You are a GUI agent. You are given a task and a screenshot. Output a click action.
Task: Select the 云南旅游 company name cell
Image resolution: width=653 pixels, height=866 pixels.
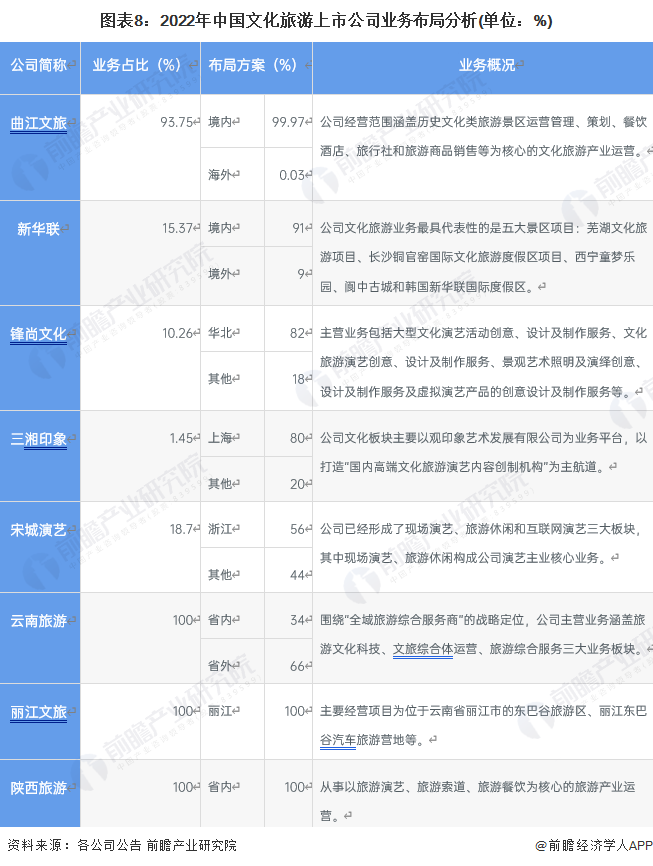pos(40,638)
